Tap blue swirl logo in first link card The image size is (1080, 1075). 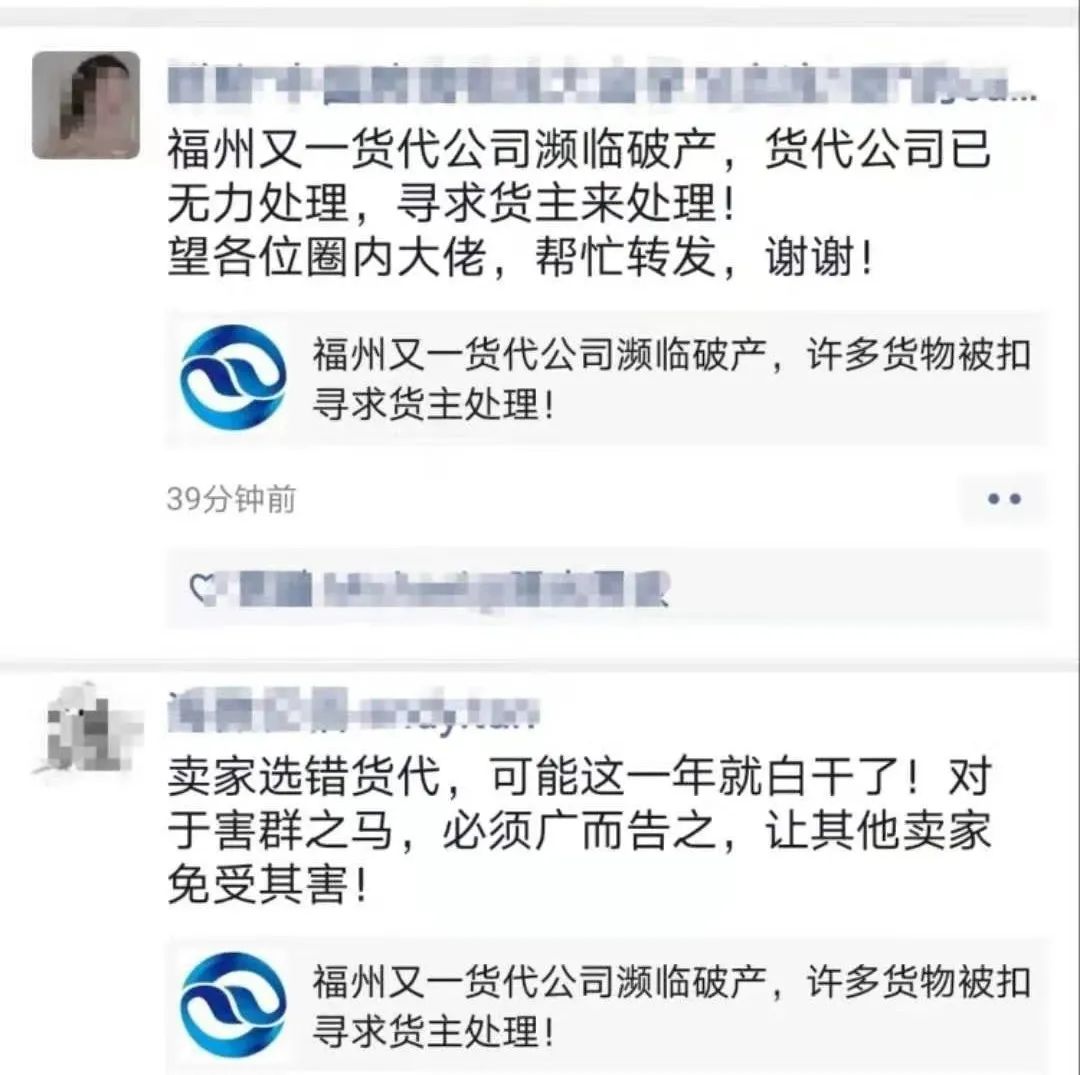(x=233, y=377)
